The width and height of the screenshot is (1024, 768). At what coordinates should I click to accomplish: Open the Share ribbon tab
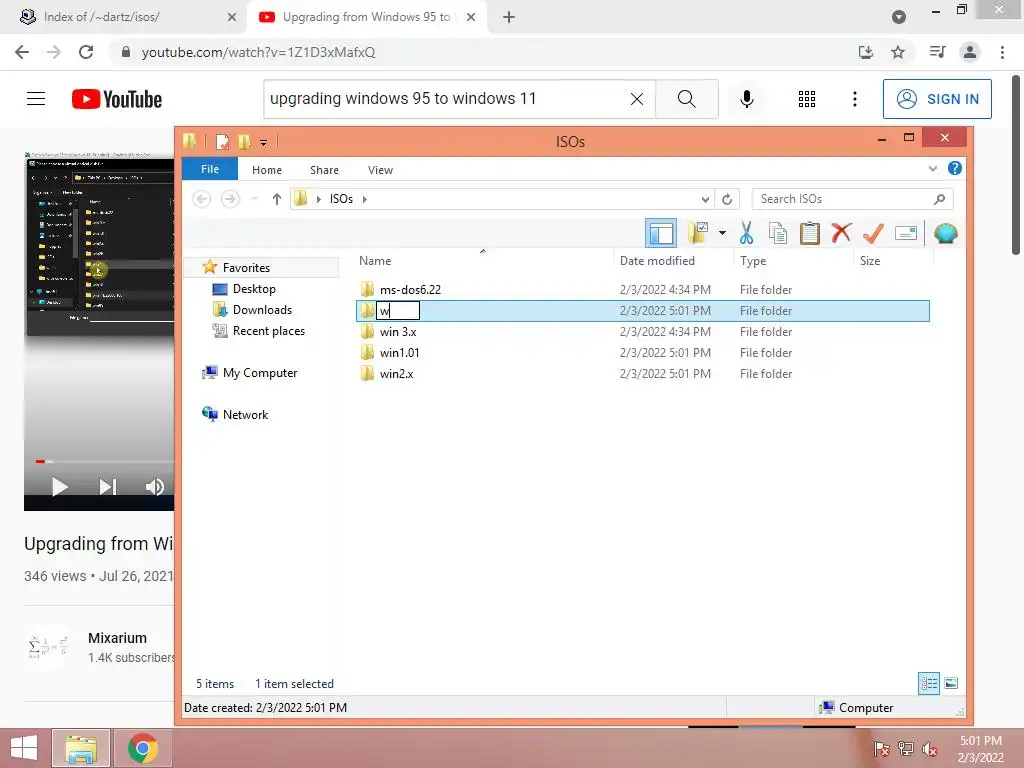324,170
